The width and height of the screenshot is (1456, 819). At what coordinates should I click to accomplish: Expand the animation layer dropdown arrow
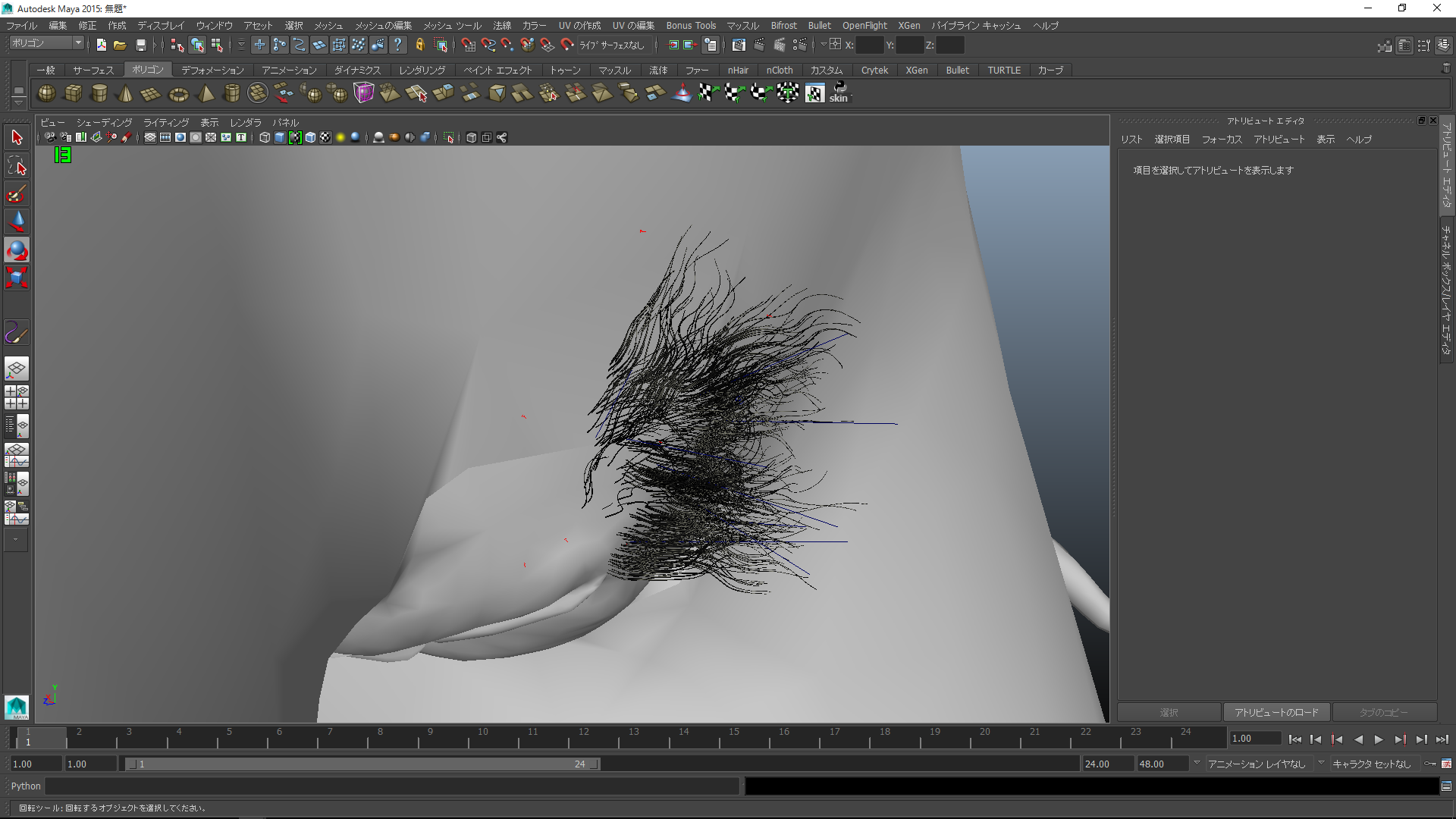(x=1197, y=763)
